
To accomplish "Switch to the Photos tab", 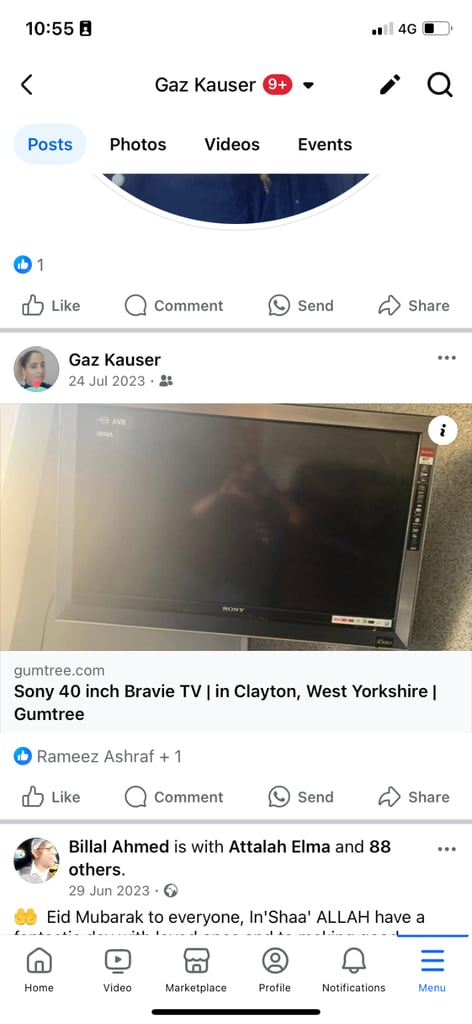I will (x=138, y=144).
